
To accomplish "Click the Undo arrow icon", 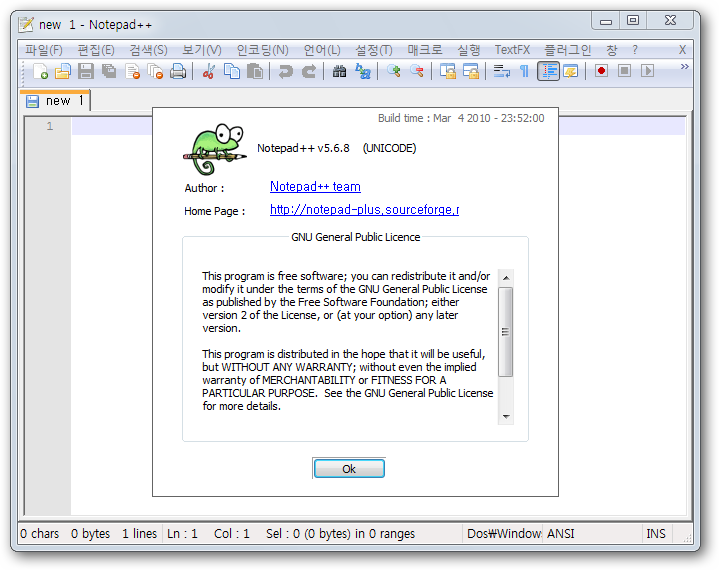I will point(286,72).
